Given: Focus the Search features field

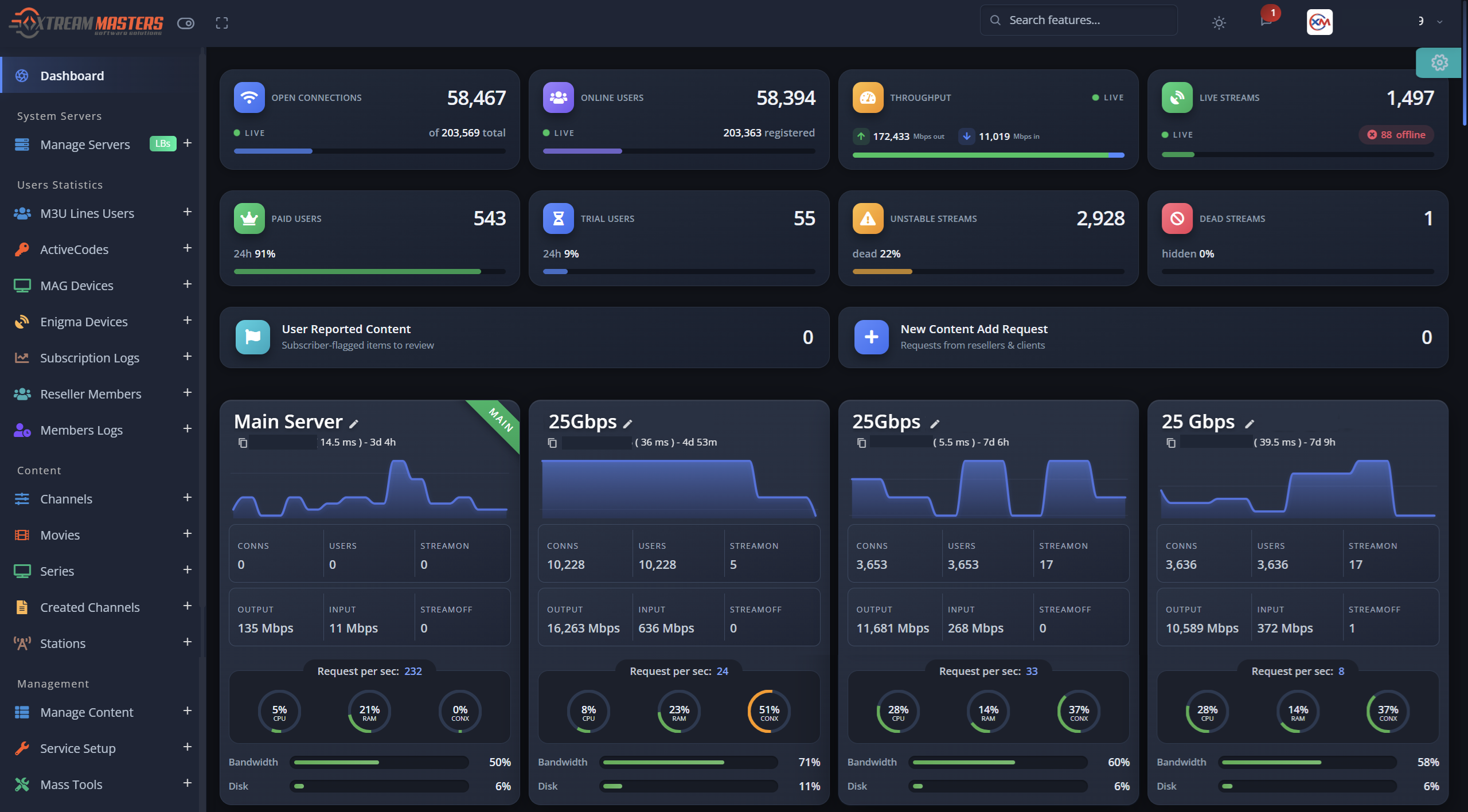Looking at the screenshot, I should tap(1078, 20).
